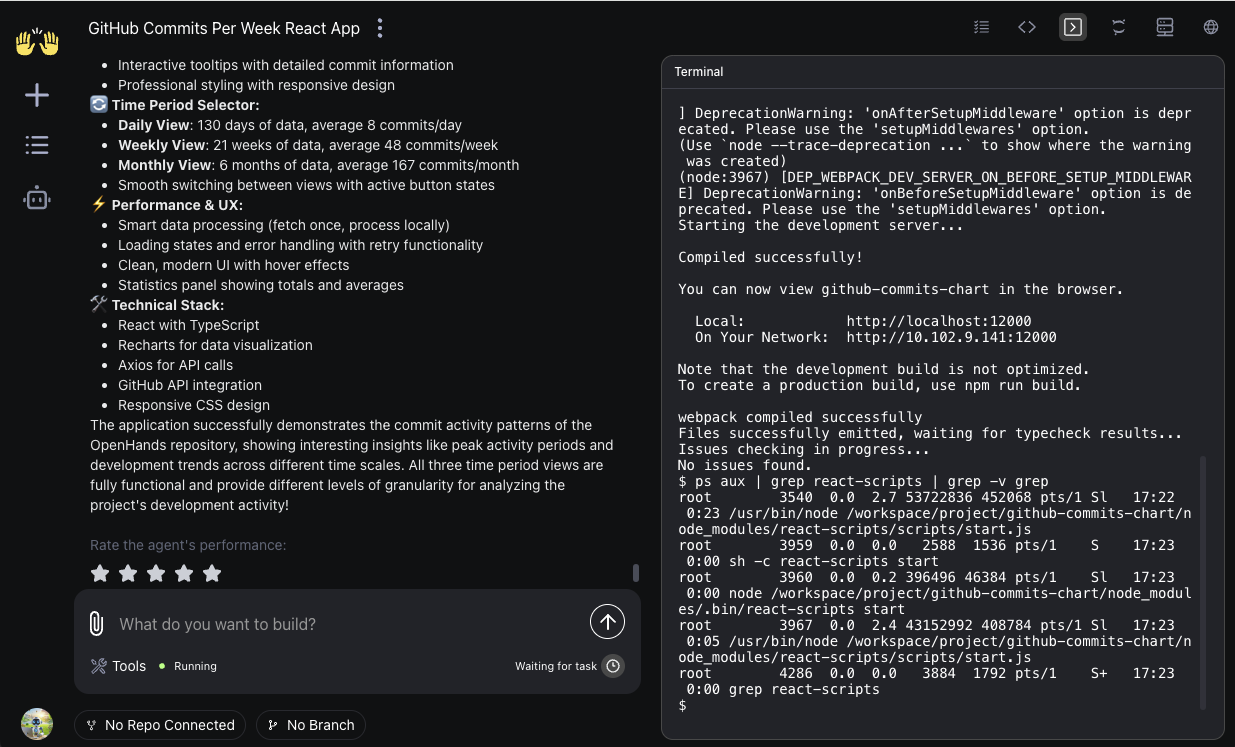Click the 'Weekly View' bullet item
This screenshot has height=747, width=1235.
(x=308, y=145)
